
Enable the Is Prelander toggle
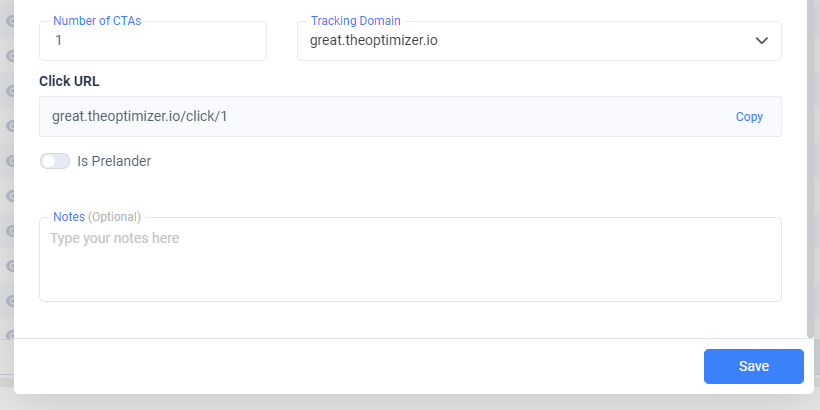pyautogui.click(x=55, y=161)
